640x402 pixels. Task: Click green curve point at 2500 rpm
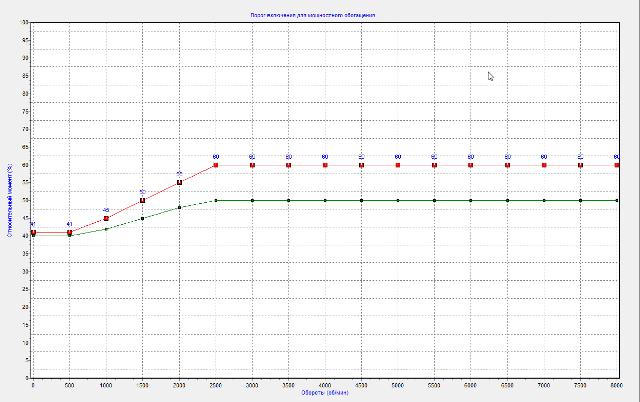click(x=215, y=200)
